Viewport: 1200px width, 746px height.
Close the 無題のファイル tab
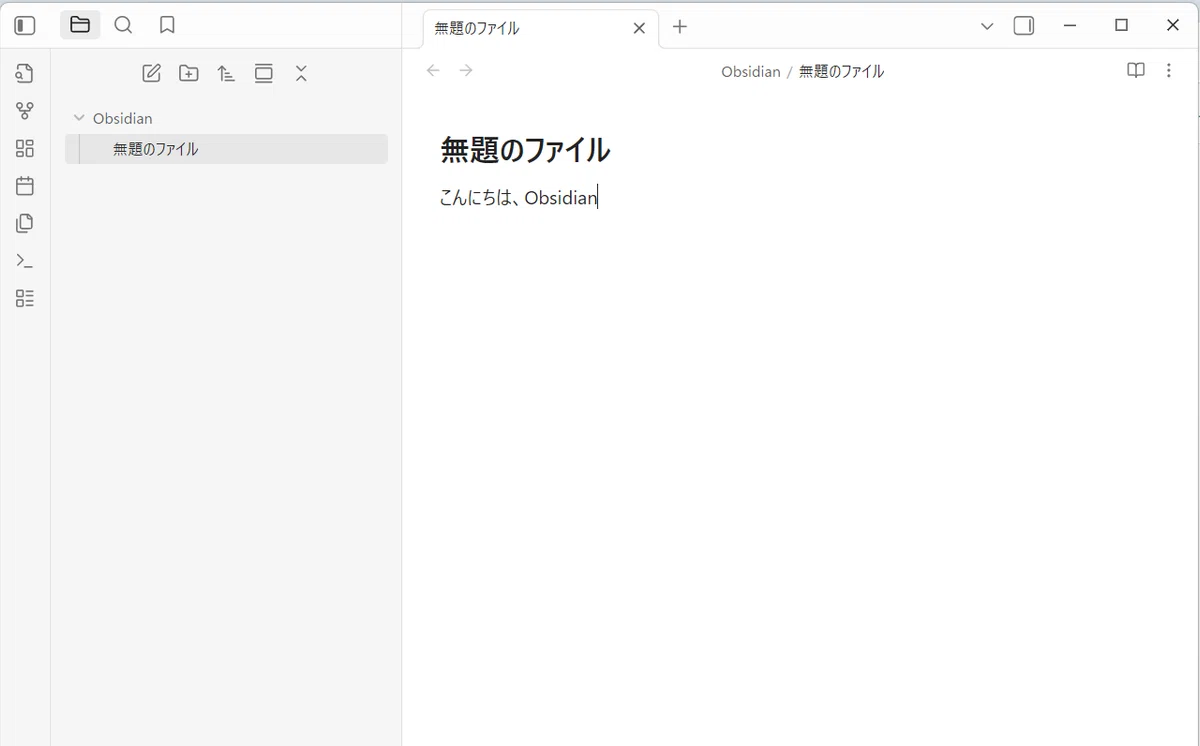[640, 28]
